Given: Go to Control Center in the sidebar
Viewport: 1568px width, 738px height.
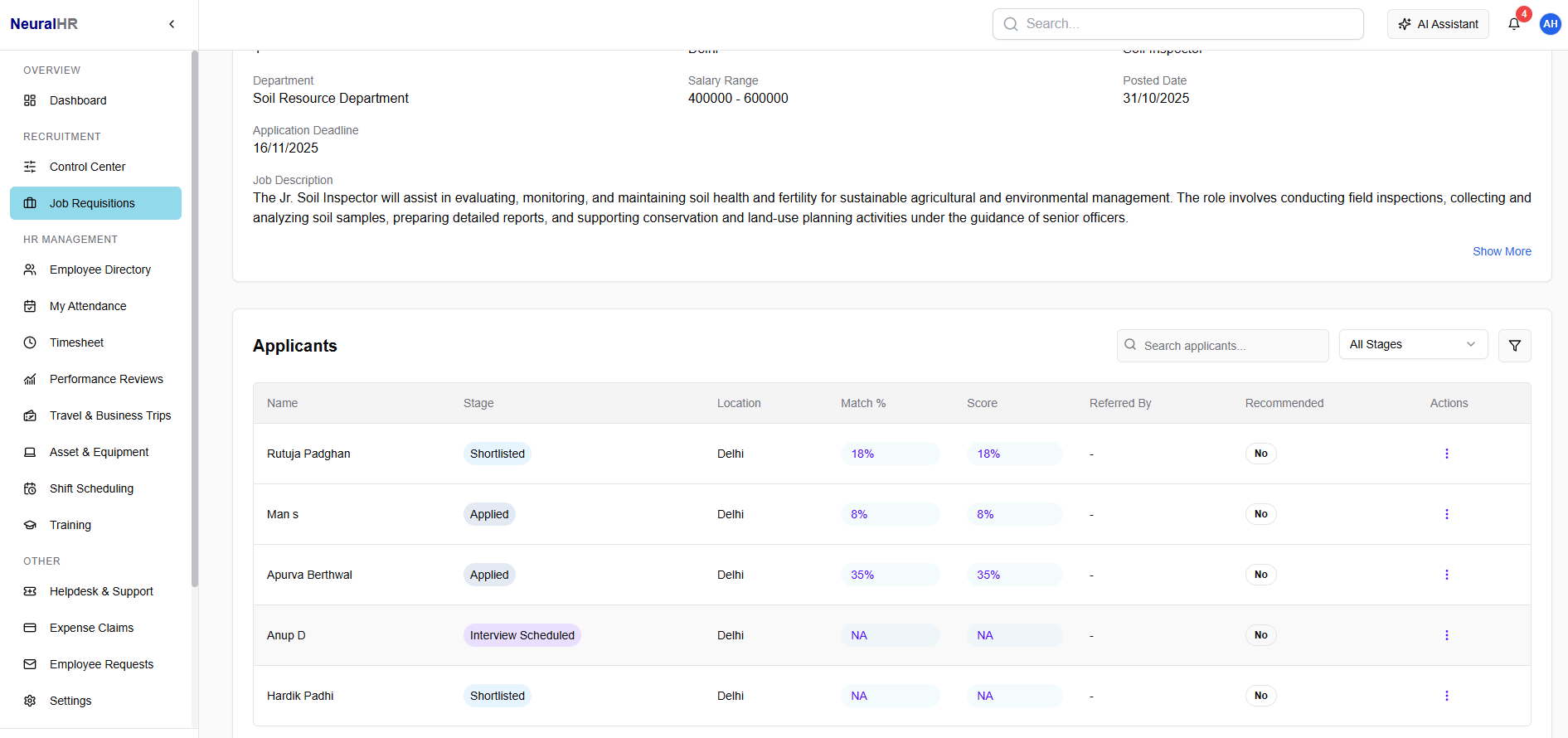Looking at the screenshot, I should click(87, 167).
